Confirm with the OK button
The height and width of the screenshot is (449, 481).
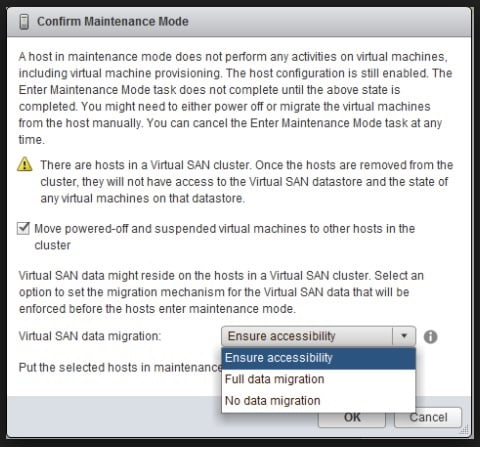[x=352, y=419]
